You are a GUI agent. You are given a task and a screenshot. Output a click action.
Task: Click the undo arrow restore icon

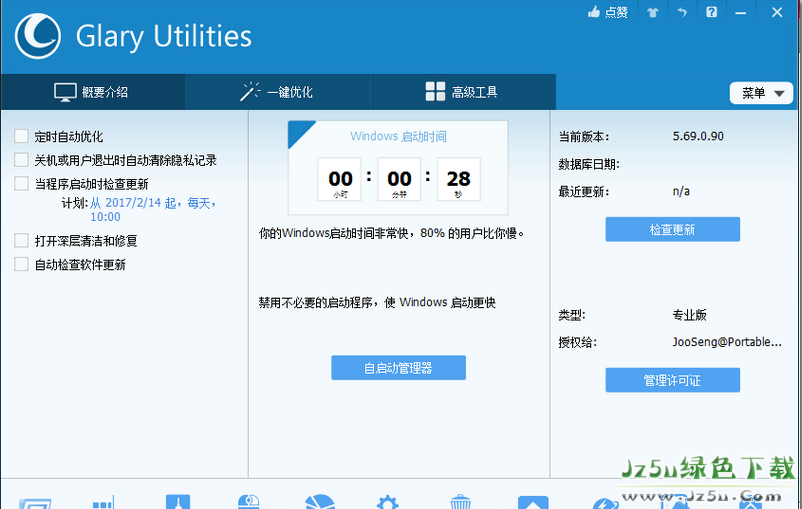tap(682, 12)
